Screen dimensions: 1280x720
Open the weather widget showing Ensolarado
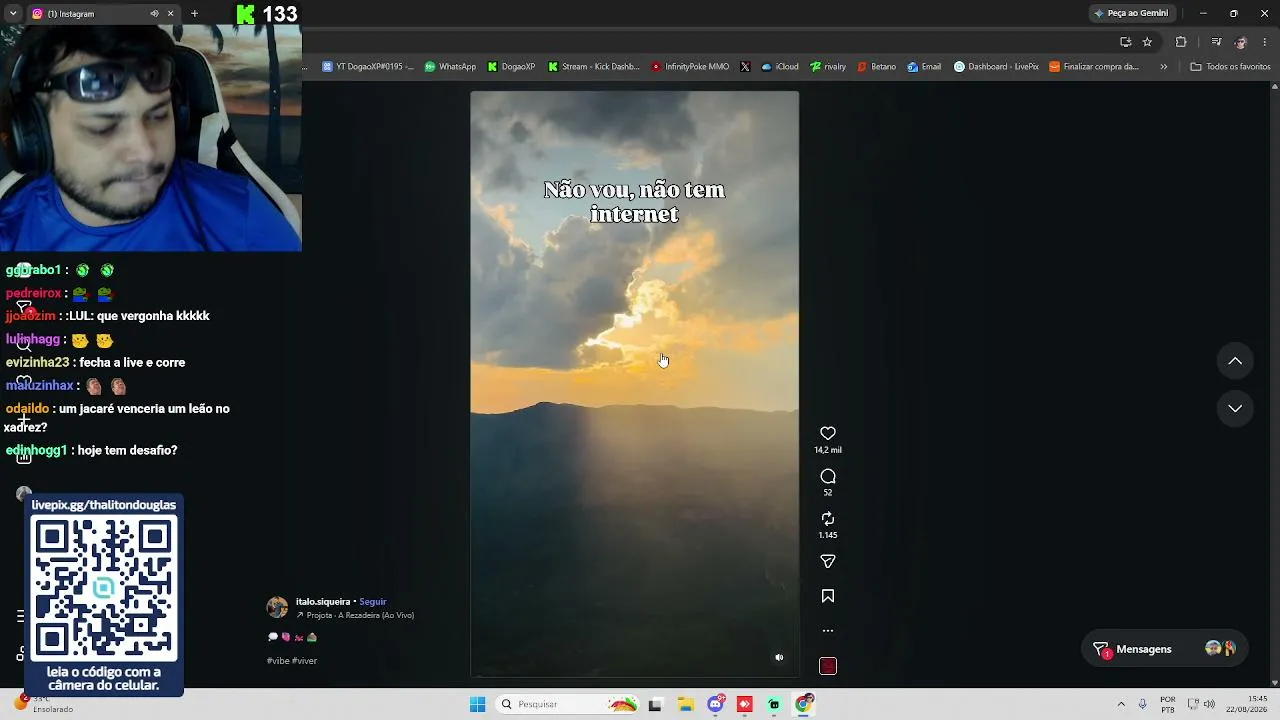pyautogui.click(x=45, y=704)
